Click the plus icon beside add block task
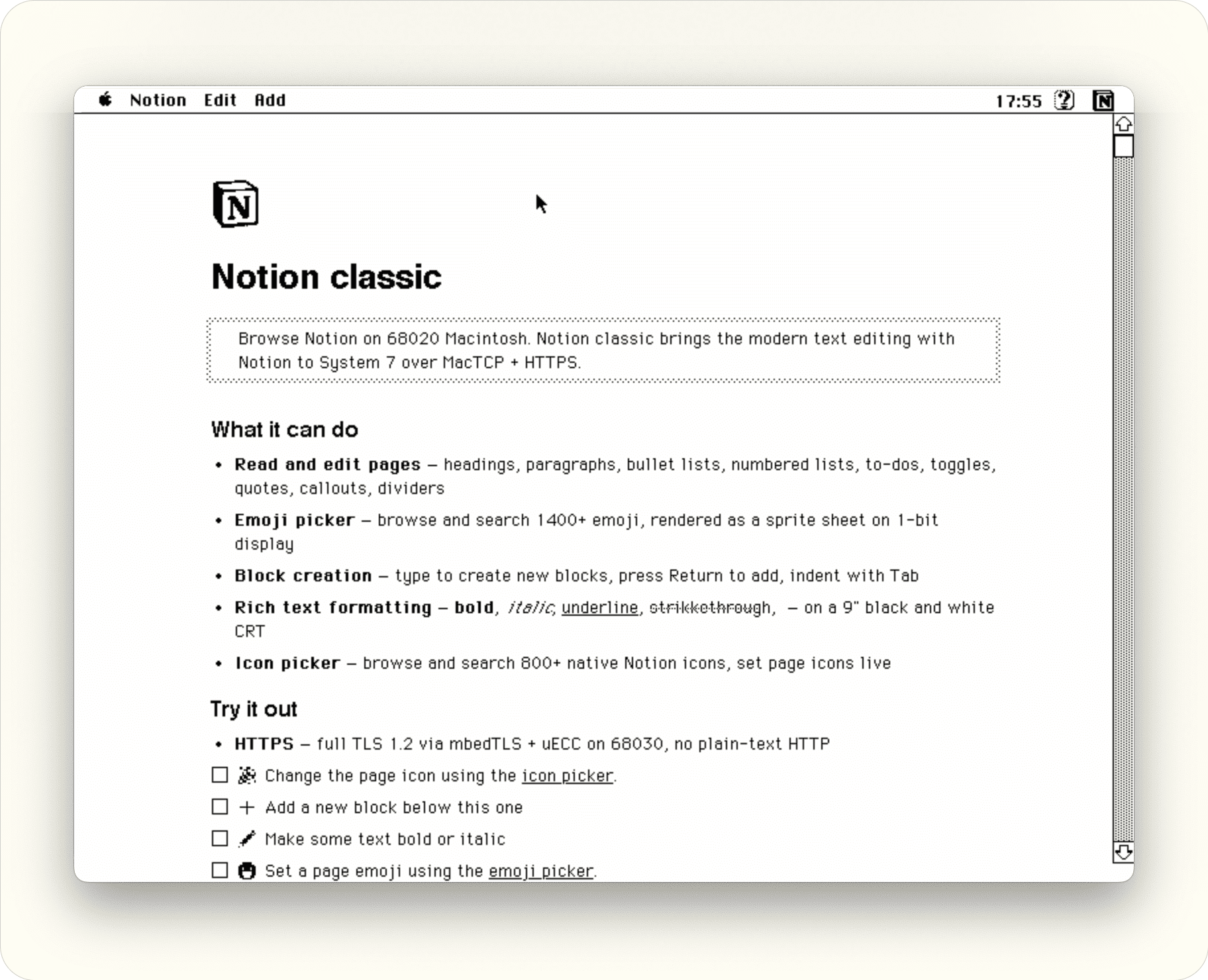This screenshot has width=1208, height=980. click(247, 807)
